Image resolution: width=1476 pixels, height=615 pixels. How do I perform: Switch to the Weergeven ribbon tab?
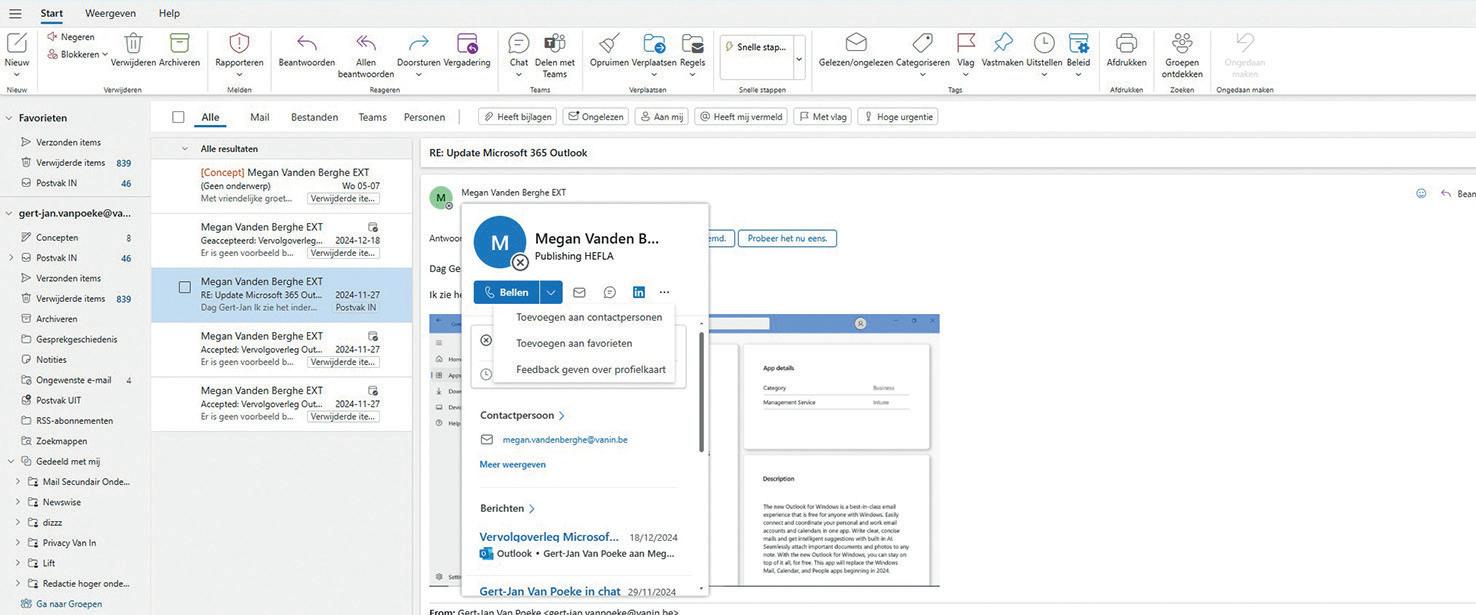click(110, 13)
